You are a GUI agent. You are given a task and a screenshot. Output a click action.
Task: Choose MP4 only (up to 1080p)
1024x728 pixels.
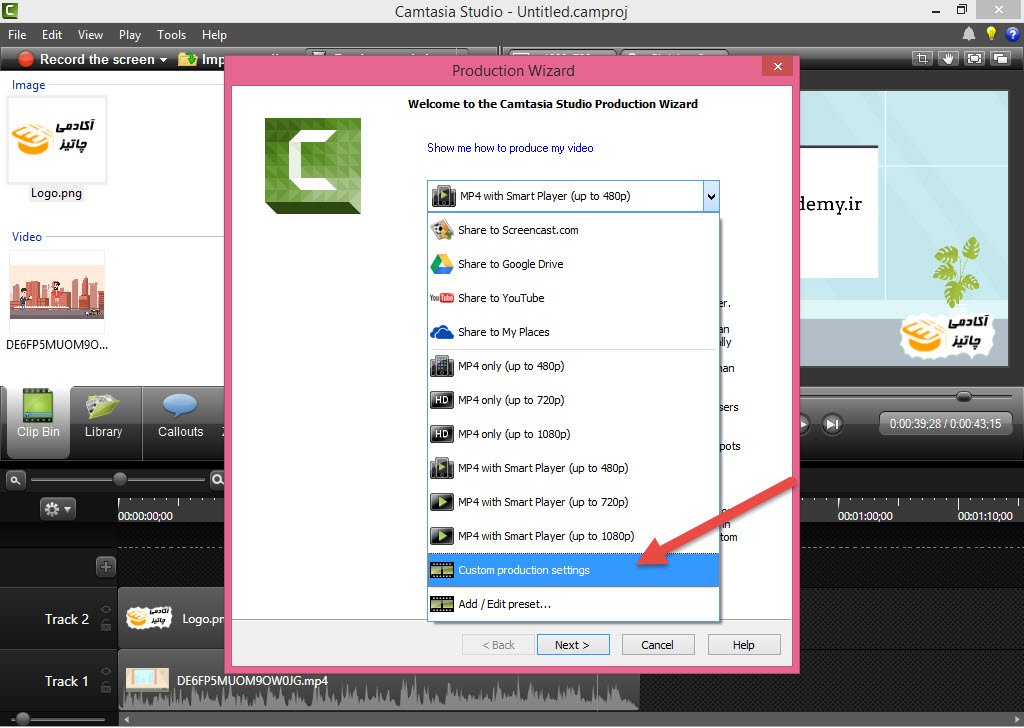[573, 434]
